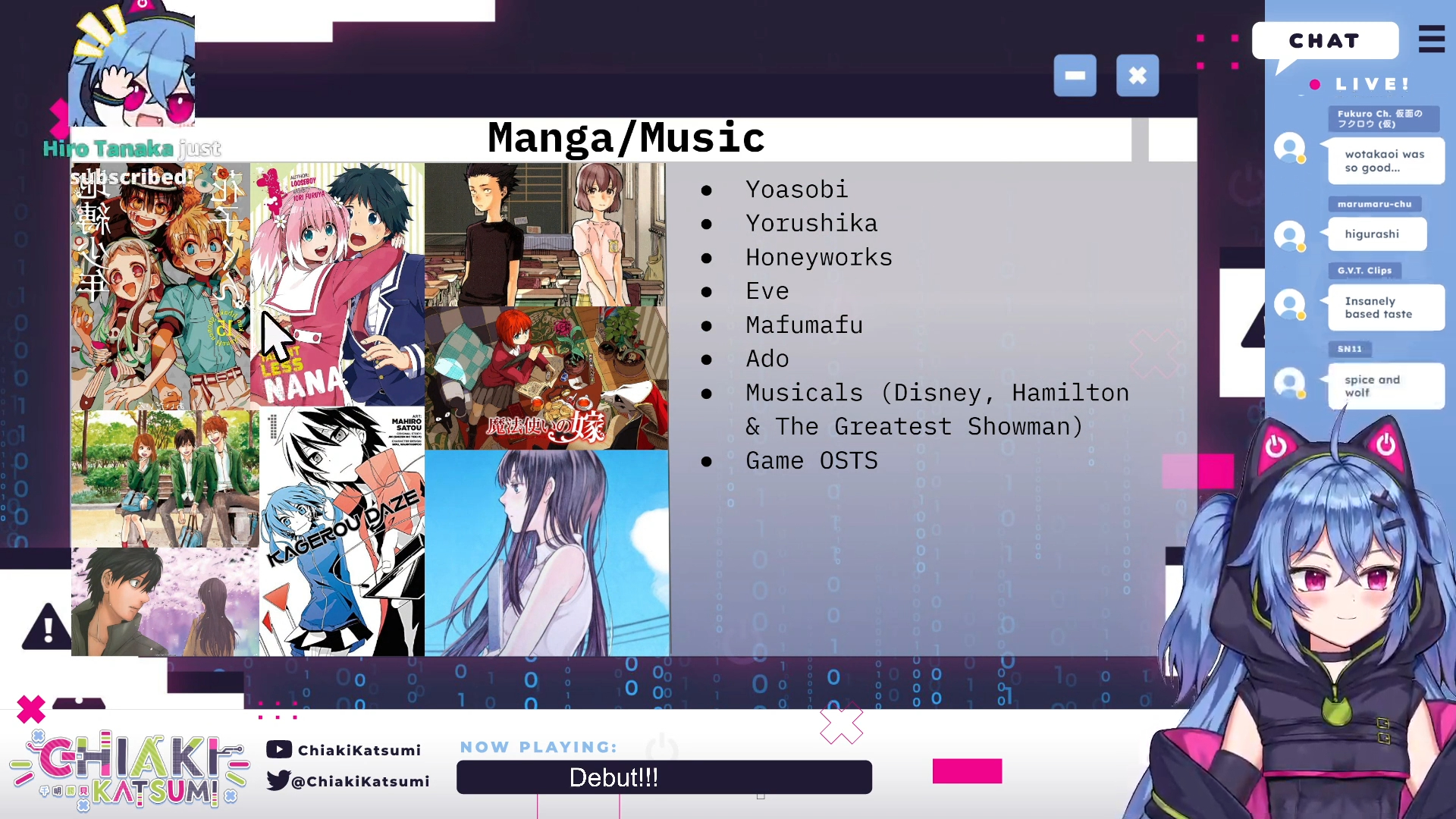This screenshot has height=819, width=1456.
Task: Click the 'spice and wolf' chat message
Action: click(1385, 386)
